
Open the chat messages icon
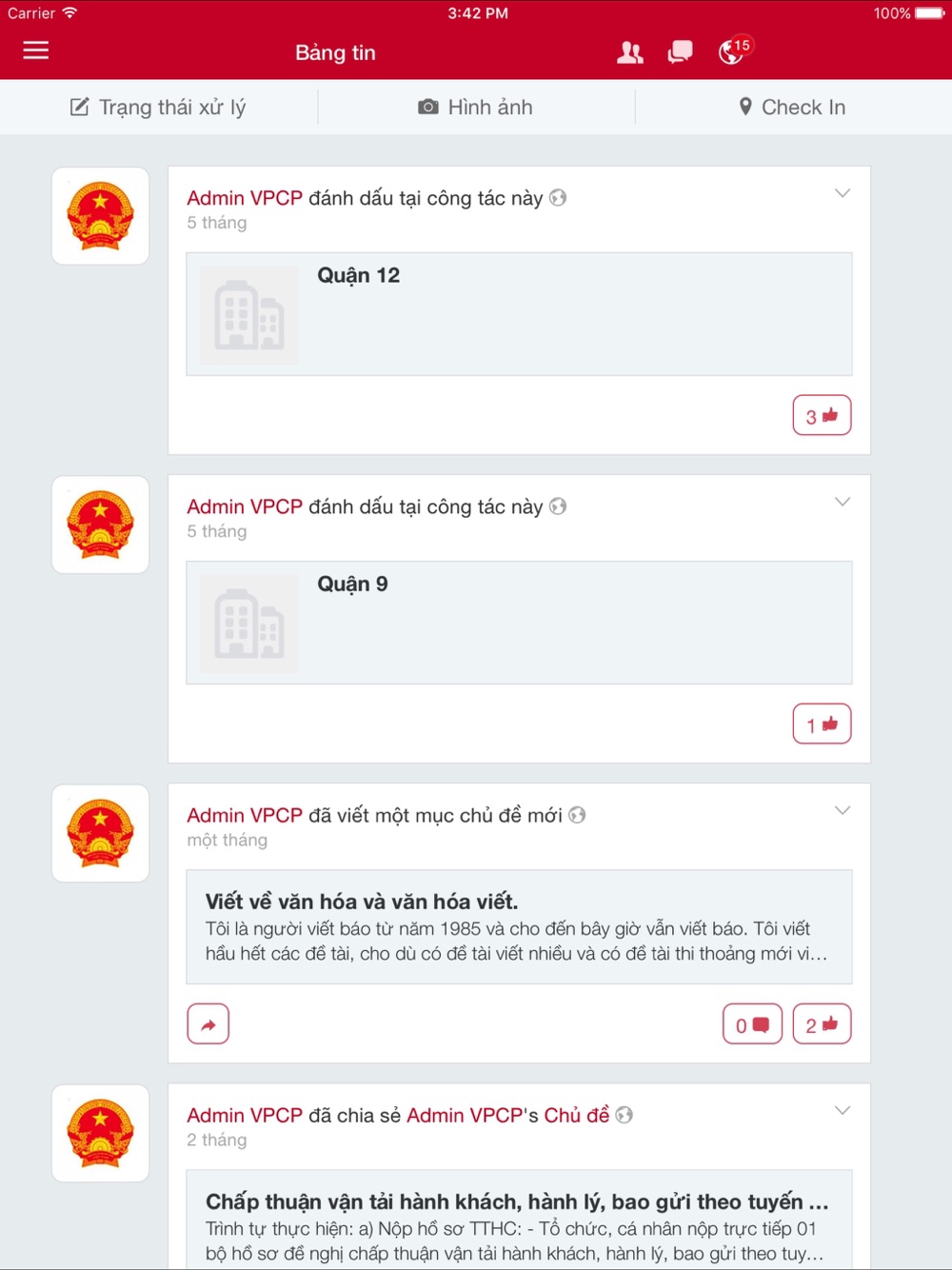point(680,52)
